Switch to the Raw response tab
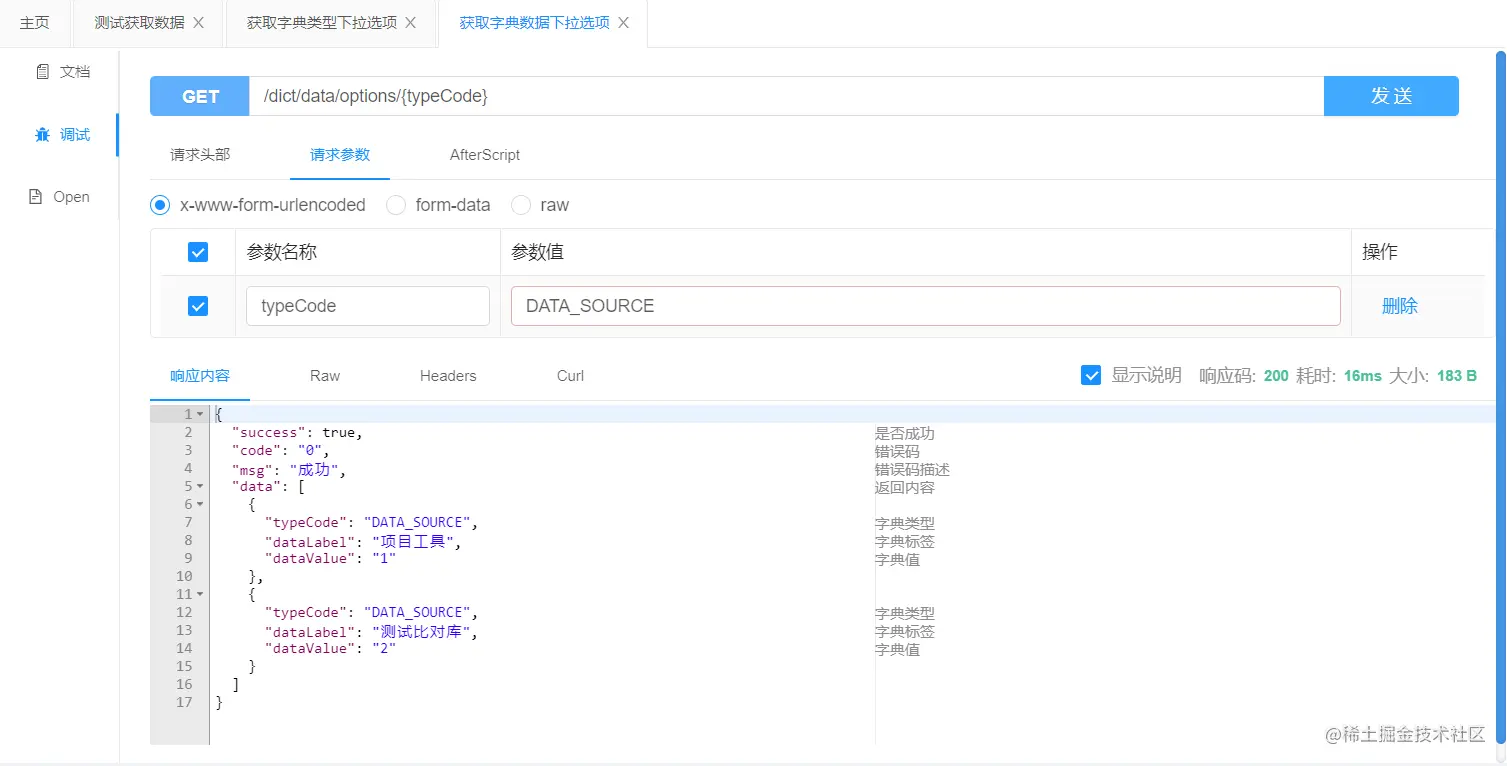Screen dimensions: 1507x766 325,376
